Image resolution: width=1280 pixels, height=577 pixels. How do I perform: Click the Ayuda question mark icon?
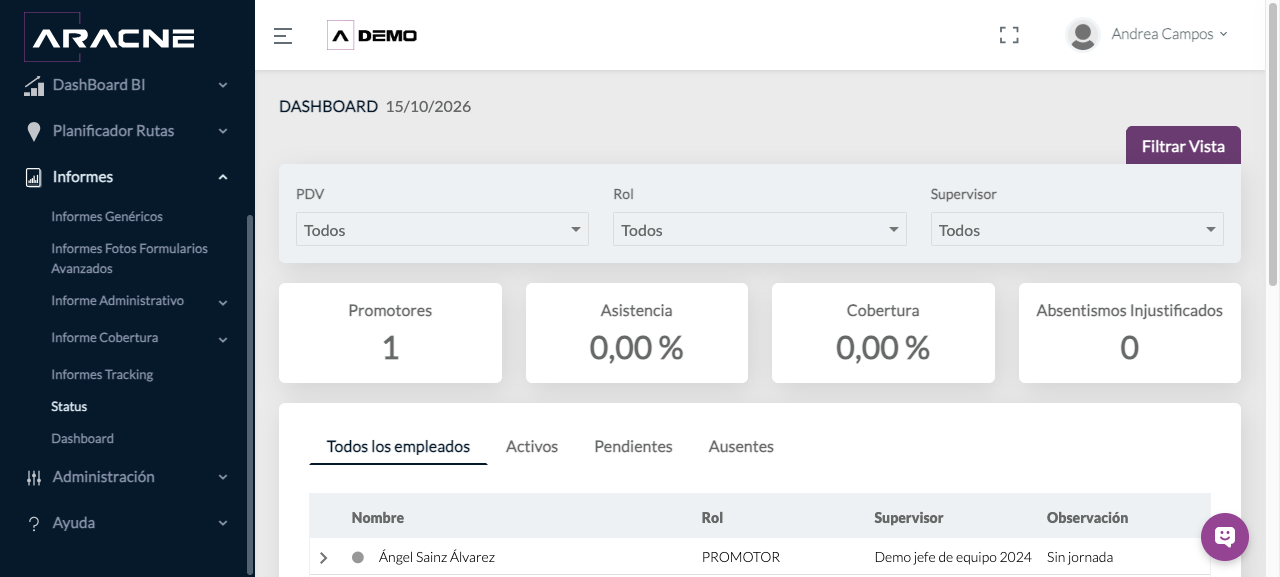point(34,523)
